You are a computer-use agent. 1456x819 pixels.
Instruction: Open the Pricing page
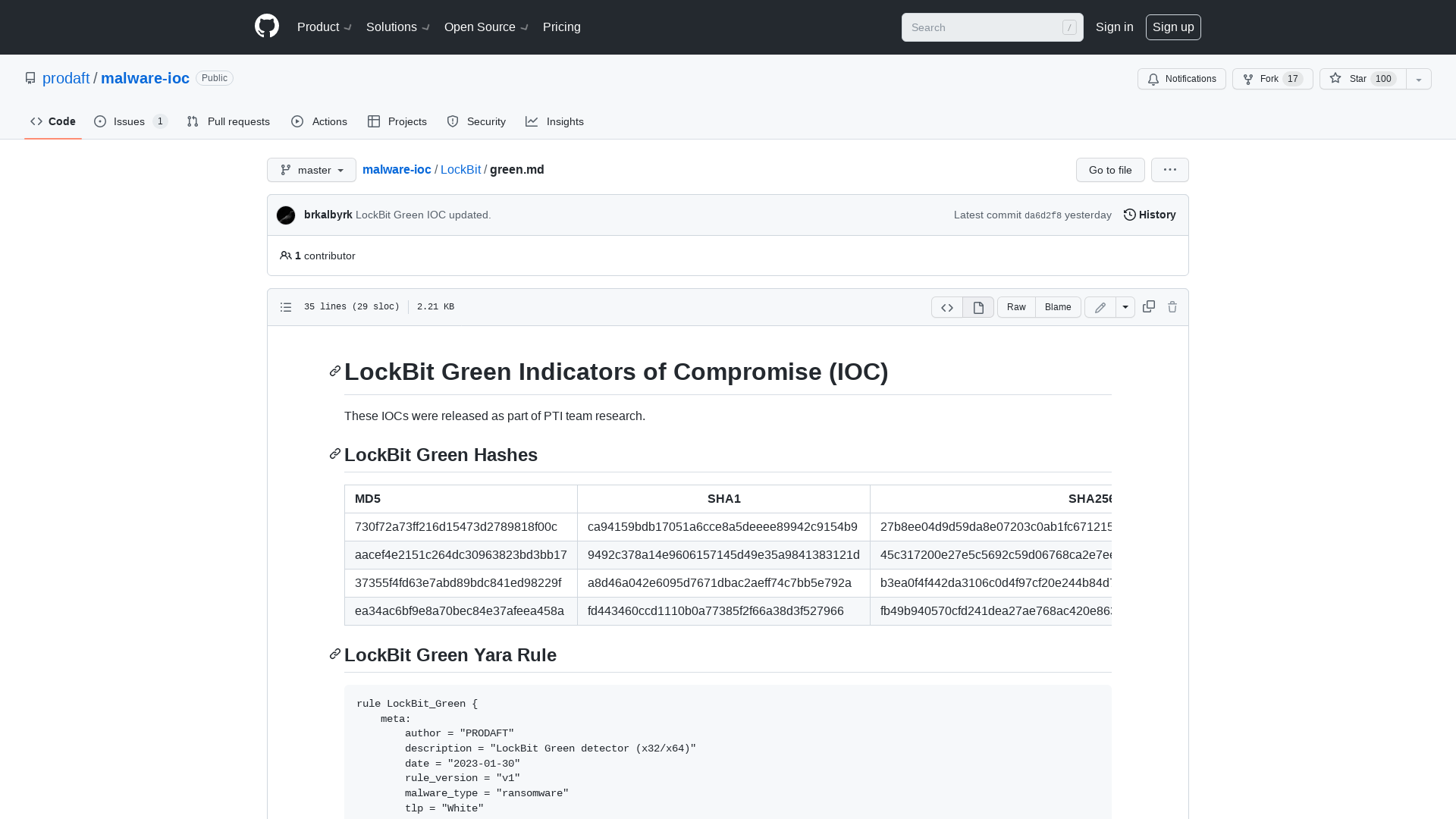[562, 27]
